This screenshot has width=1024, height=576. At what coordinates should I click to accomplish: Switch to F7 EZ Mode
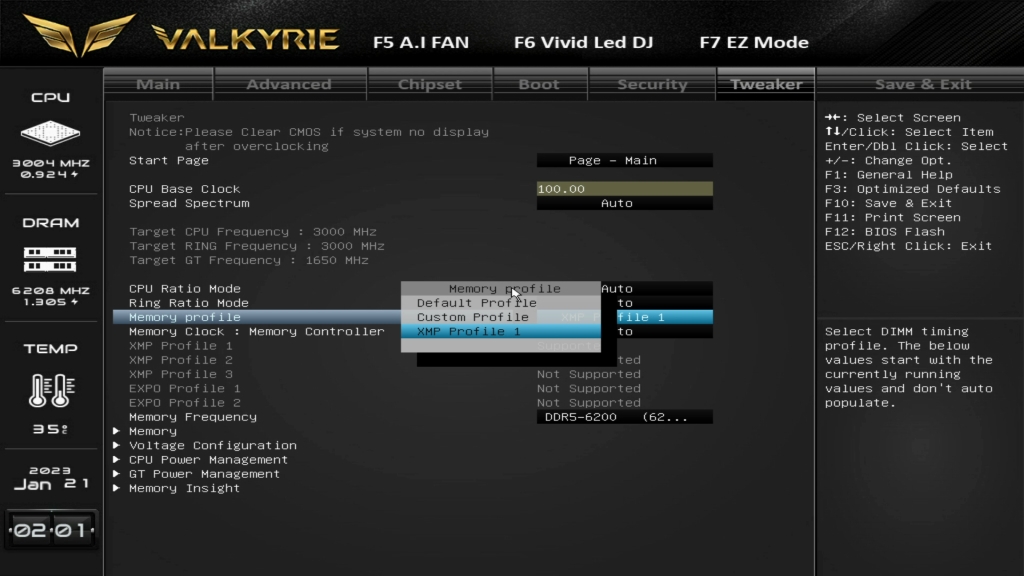pos(754,42)
